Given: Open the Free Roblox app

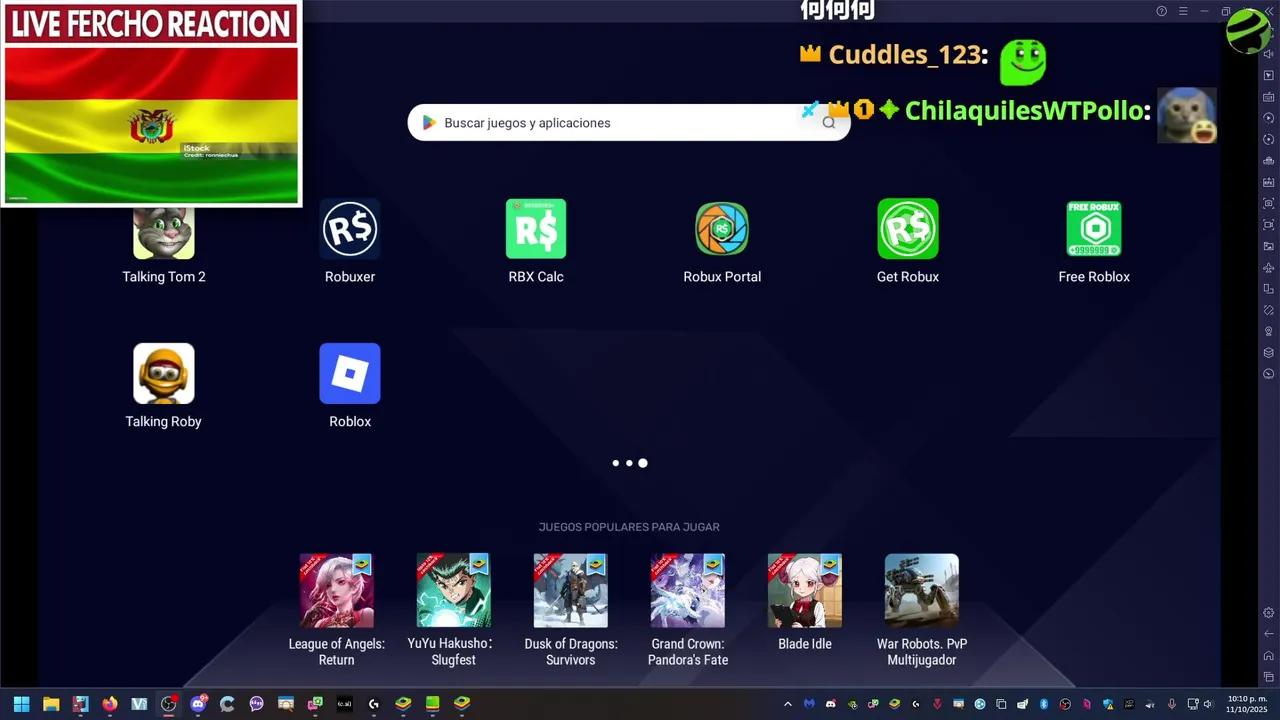Looking at the screenshot, I should (1094, 229).
